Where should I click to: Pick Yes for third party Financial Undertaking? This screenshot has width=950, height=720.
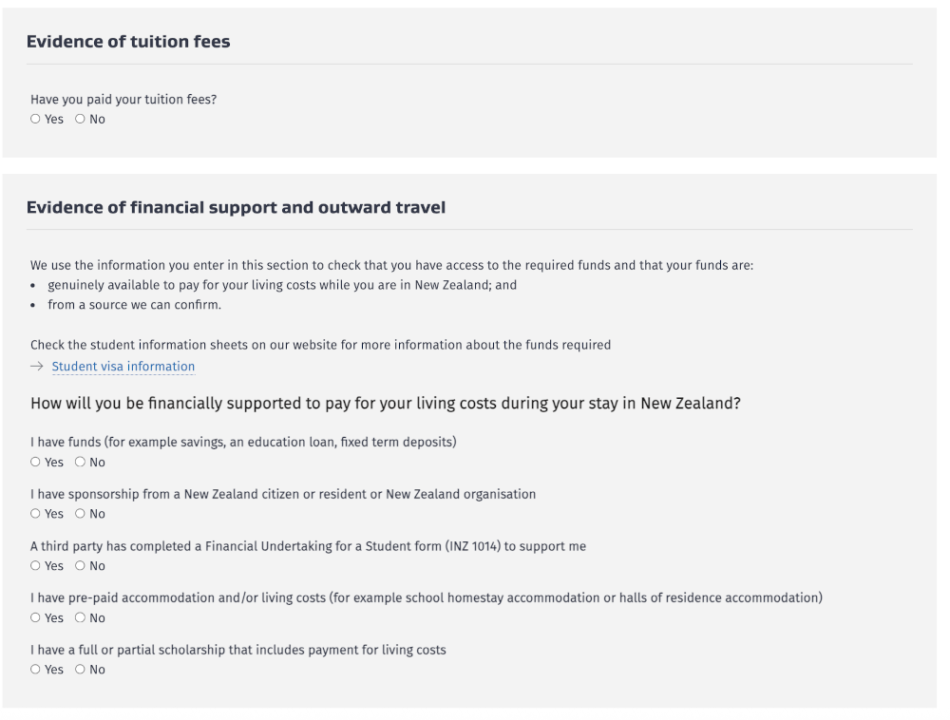coord(36,567)
